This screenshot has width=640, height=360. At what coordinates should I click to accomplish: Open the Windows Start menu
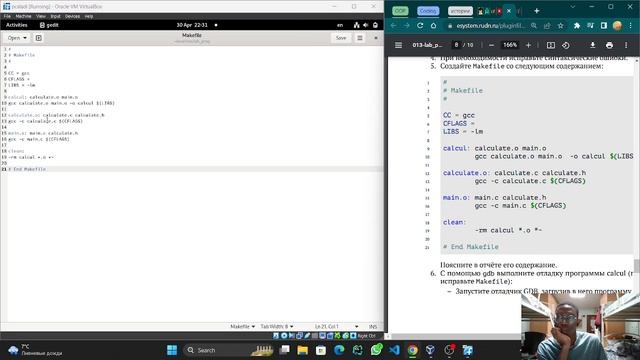tap(172, 350)
